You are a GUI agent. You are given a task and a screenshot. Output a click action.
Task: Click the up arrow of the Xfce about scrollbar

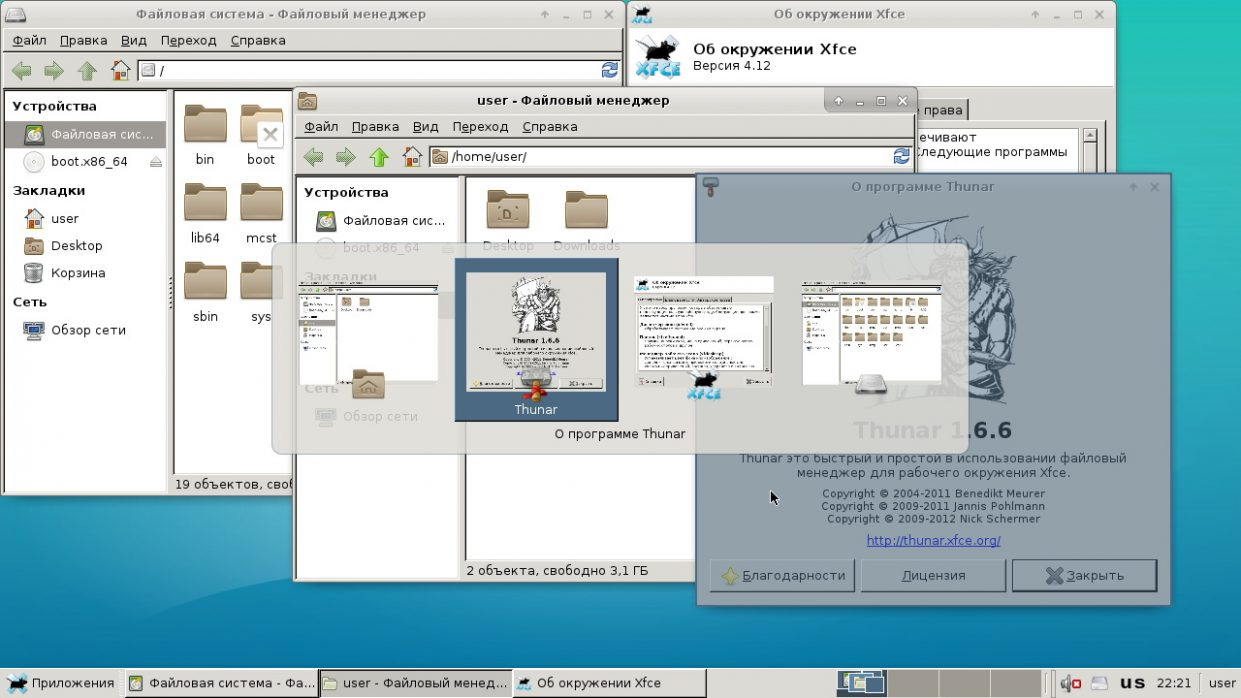pyautogui.click(x=1090, y=135)
